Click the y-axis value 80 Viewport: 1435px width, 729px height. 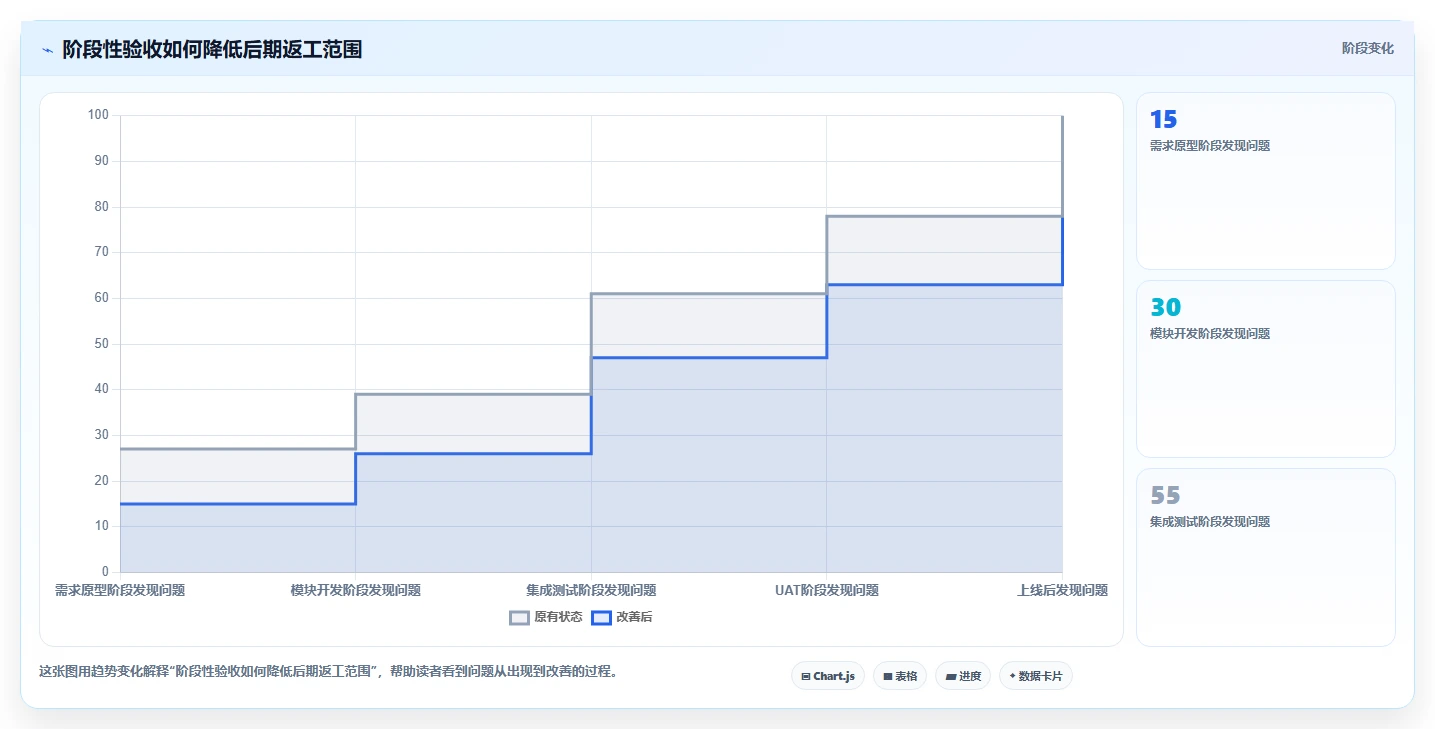click(x=101, y=207)
